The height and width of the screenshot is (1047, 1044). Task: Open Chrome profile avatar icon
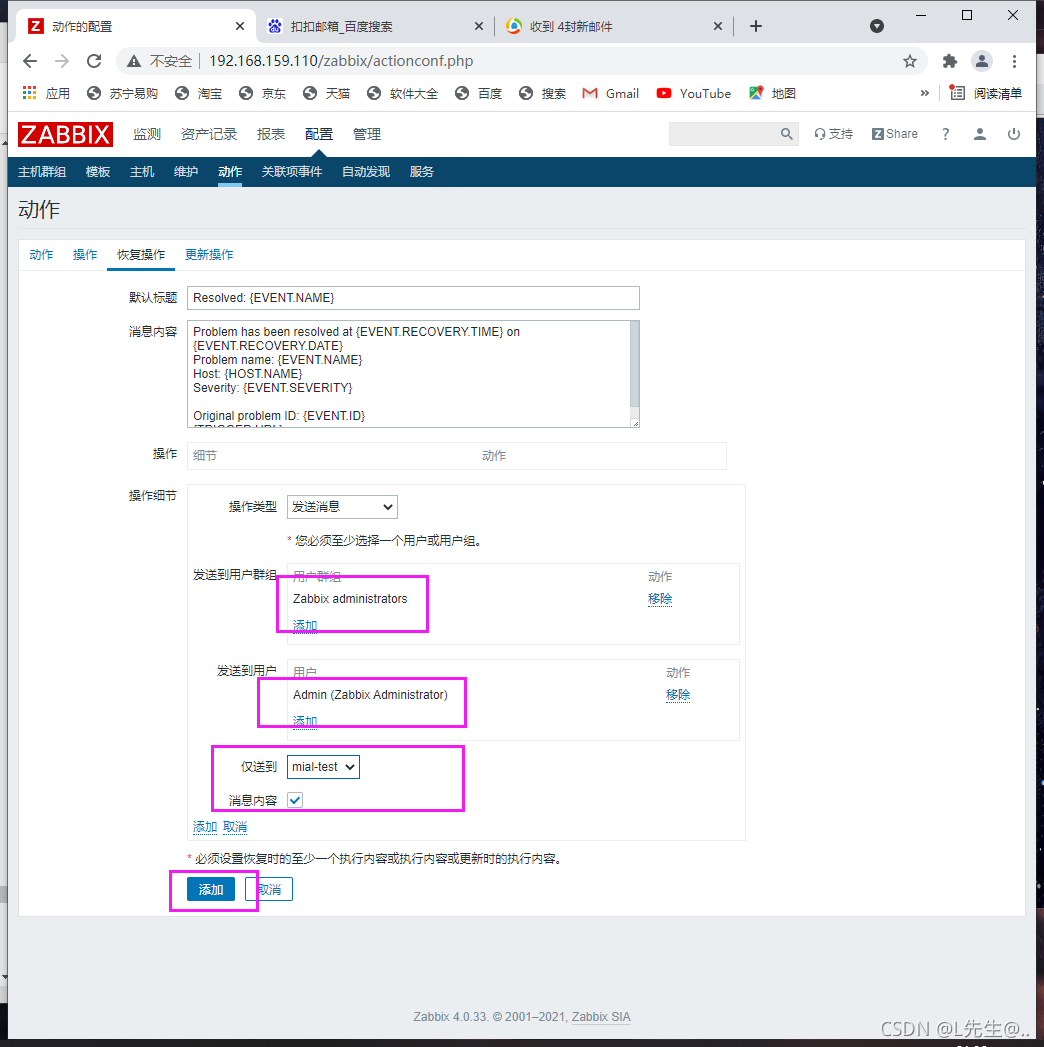pyautogui.click(x=981, y=61)
